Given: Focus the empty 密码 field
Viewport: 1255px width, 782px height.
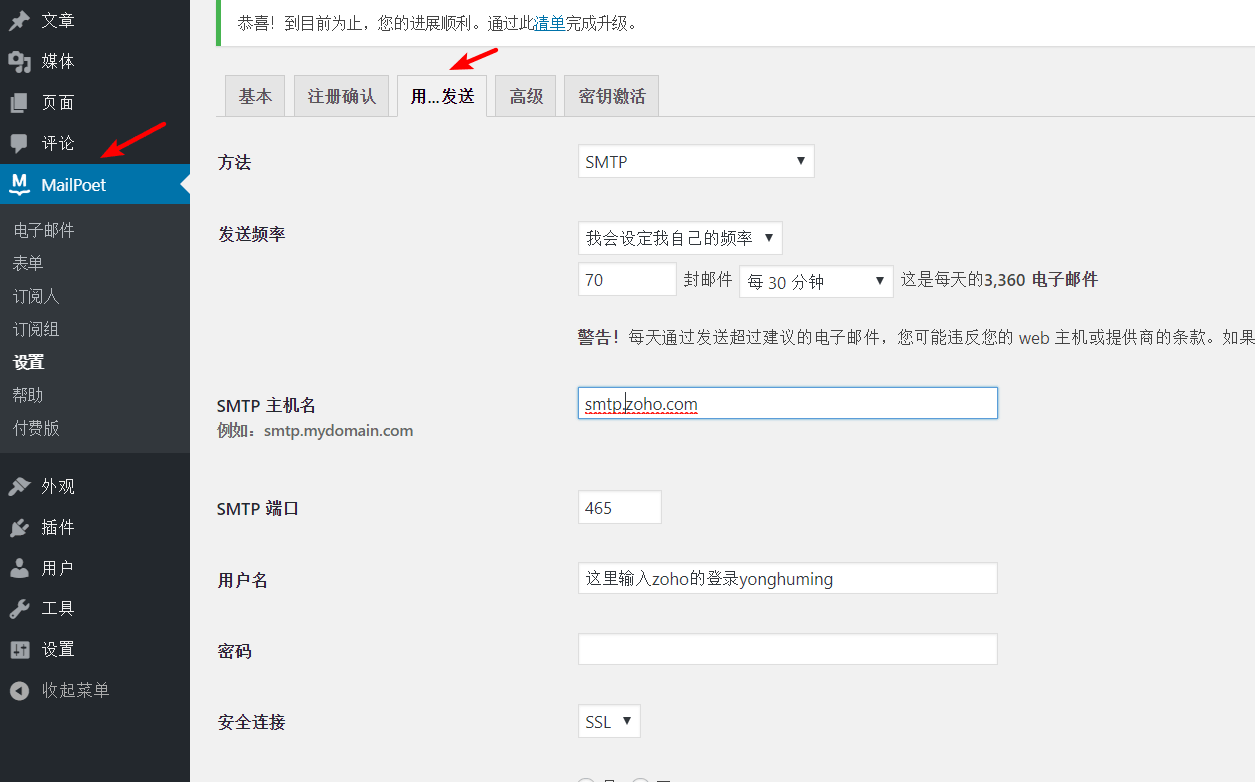Looking at the screenshot, I should (787, 649).
